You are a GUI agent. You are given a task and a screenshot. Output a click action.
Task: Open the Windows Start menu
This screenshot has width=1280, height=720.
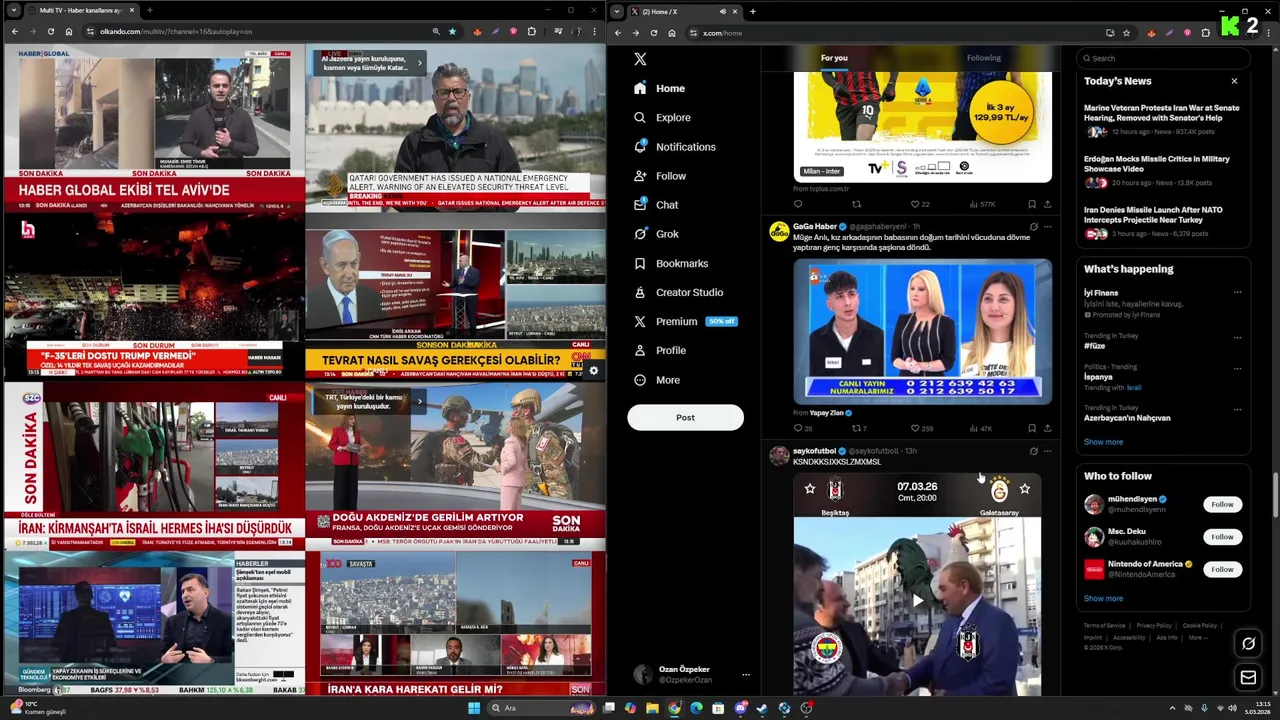pos(474,708)
